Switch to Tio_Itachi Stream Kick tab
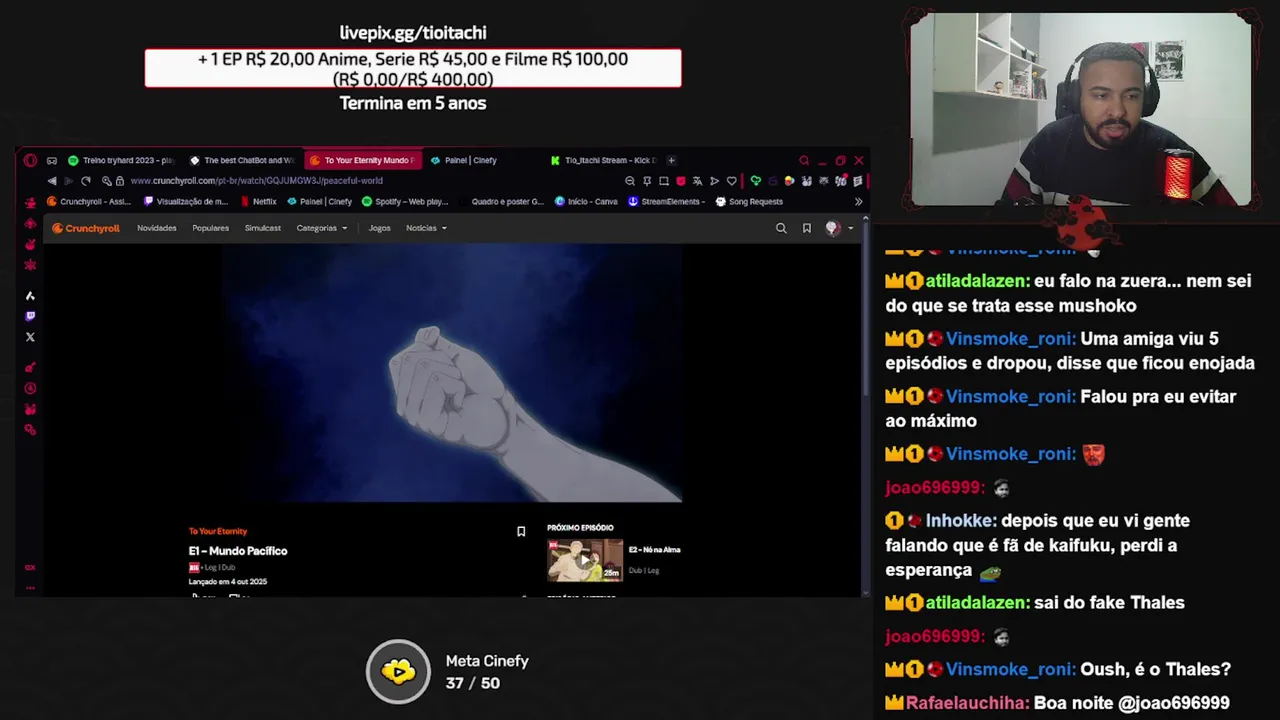This screenshot has height=720, width=1280. [x=603, y=160]
